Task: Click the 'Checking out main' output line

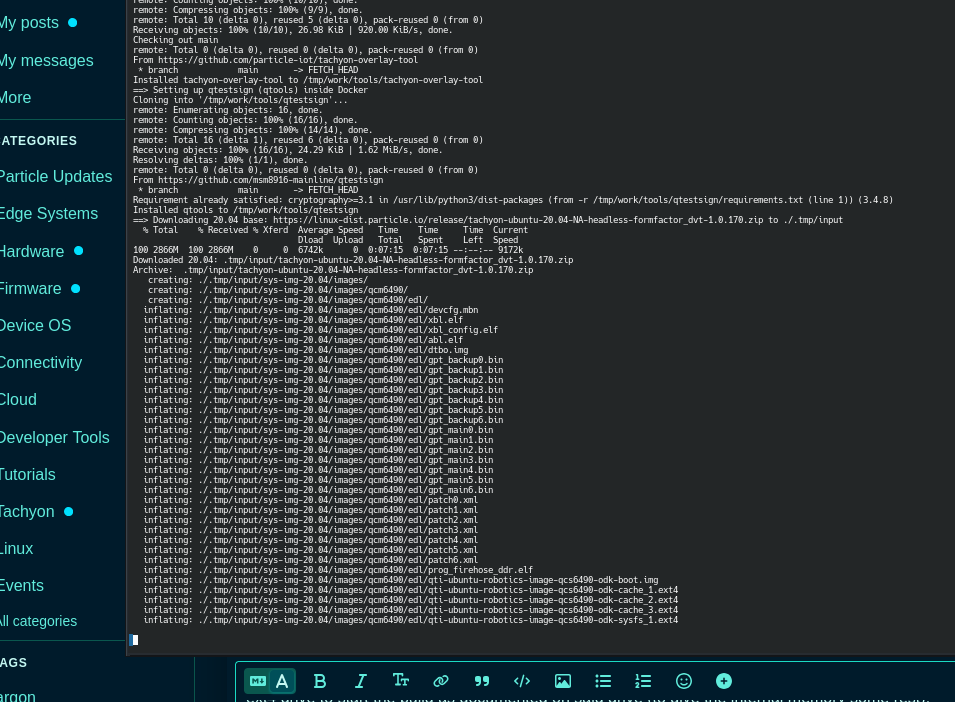Action: 175,40
